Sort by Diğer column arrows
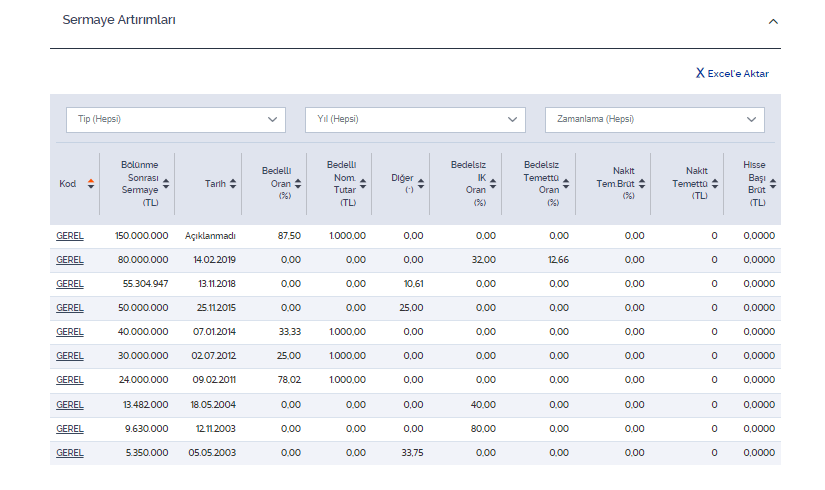 coord(421,184)
